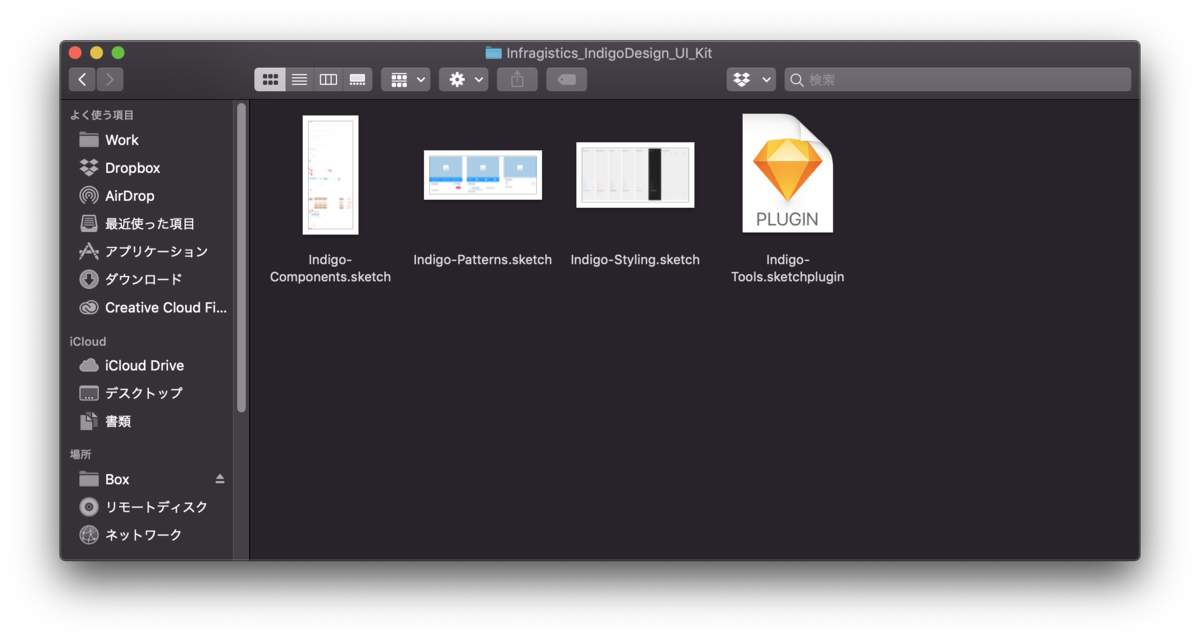1200x640 pixels.
Task: Select the Indigo-Tools.sketchplugin plugin icon
Action: (x=788, y=173)
